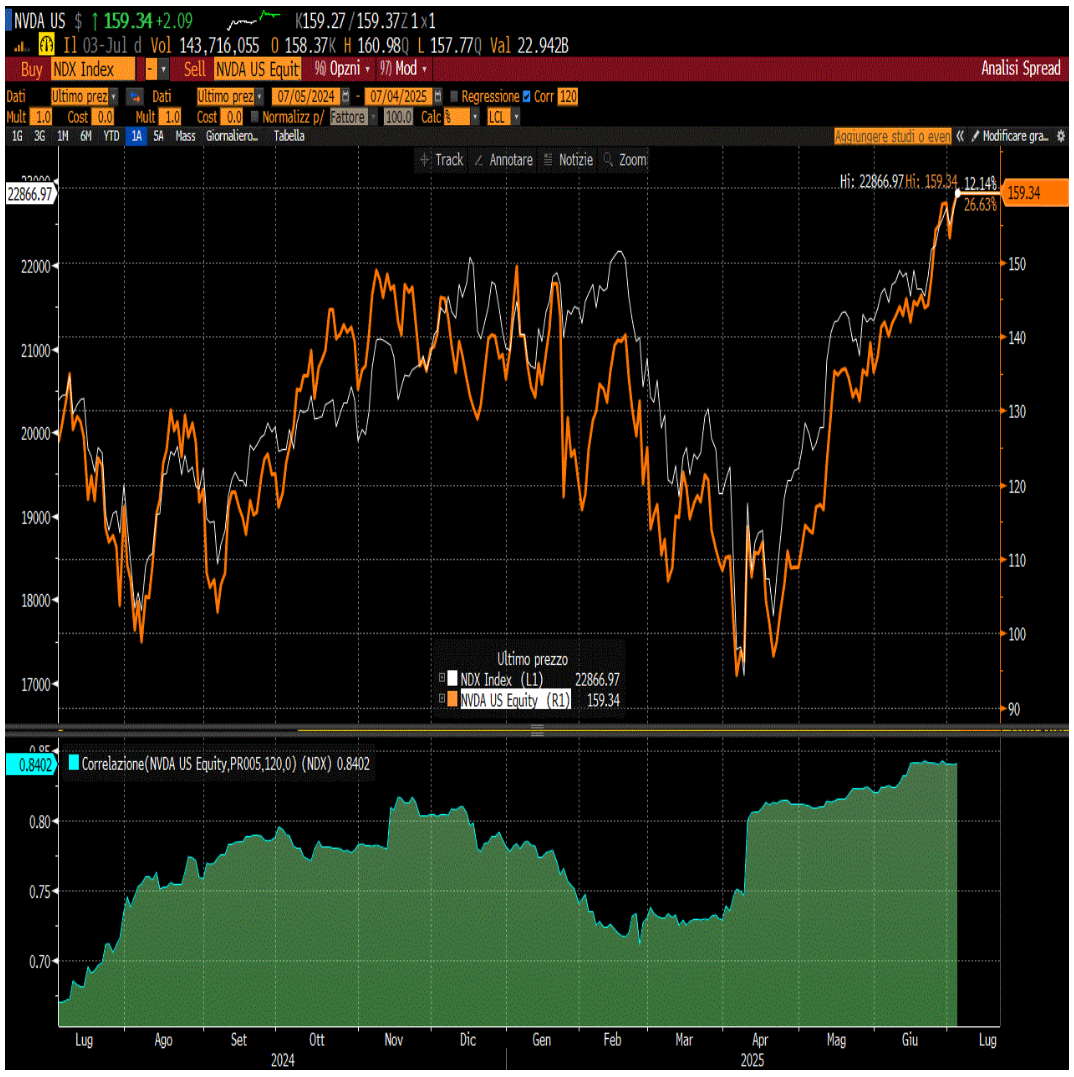The image size is (1074, 1077).
Task: Click the 0.8402 correlation axis label
Action: 31,764
